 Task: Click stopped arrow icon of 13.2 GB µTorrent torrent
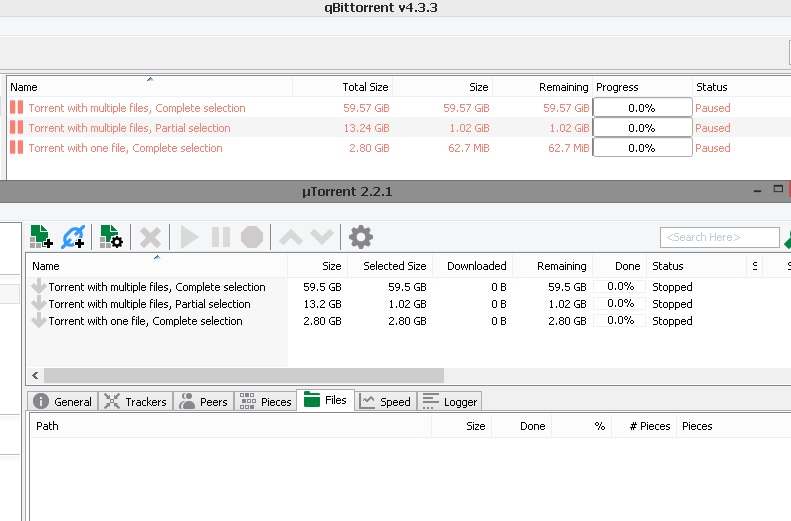pos(38,303)
